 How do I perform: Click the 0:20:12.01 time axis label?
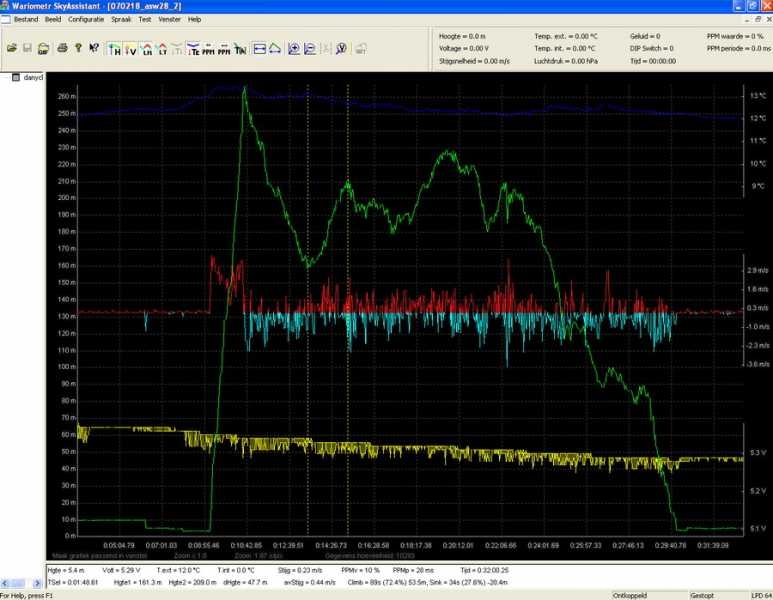coord(458,545)
